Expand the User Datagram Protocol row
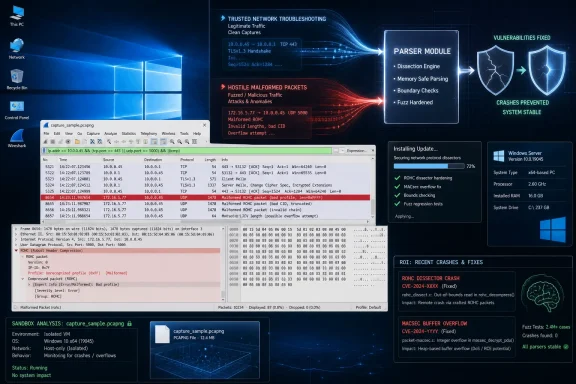 (16, 244)
